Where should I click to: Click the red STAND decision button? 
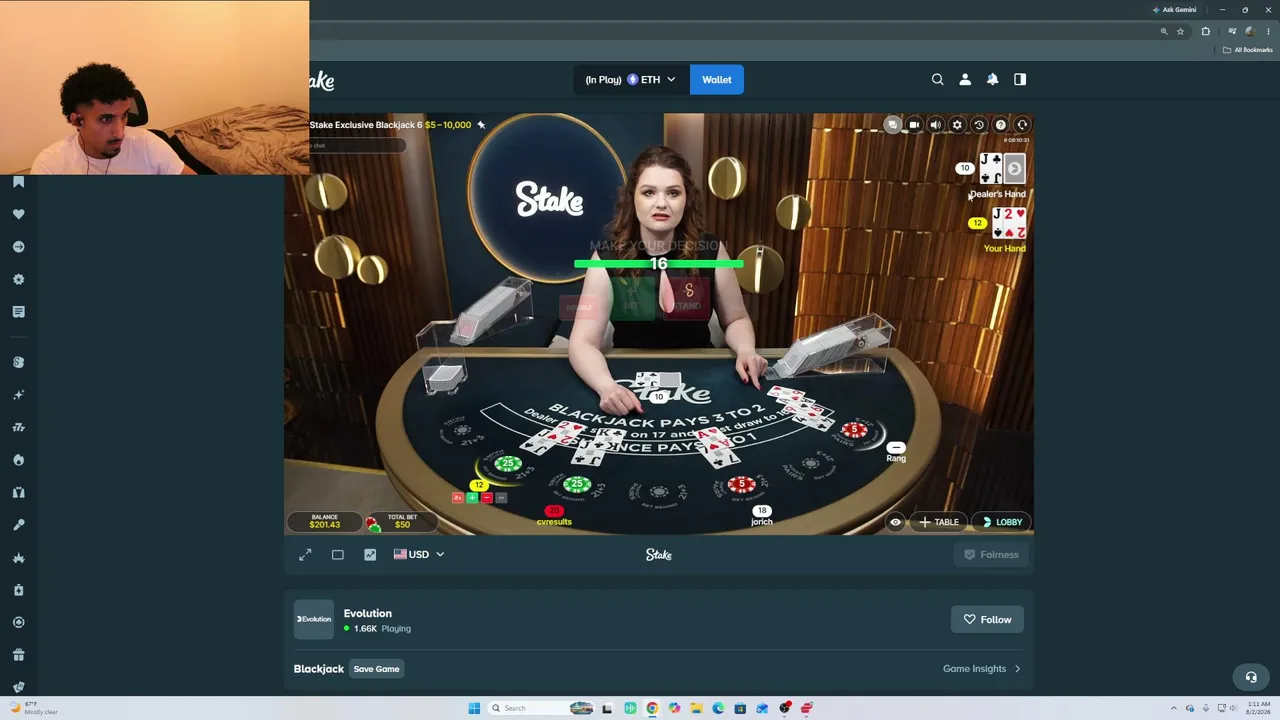[x=688, y=297]
